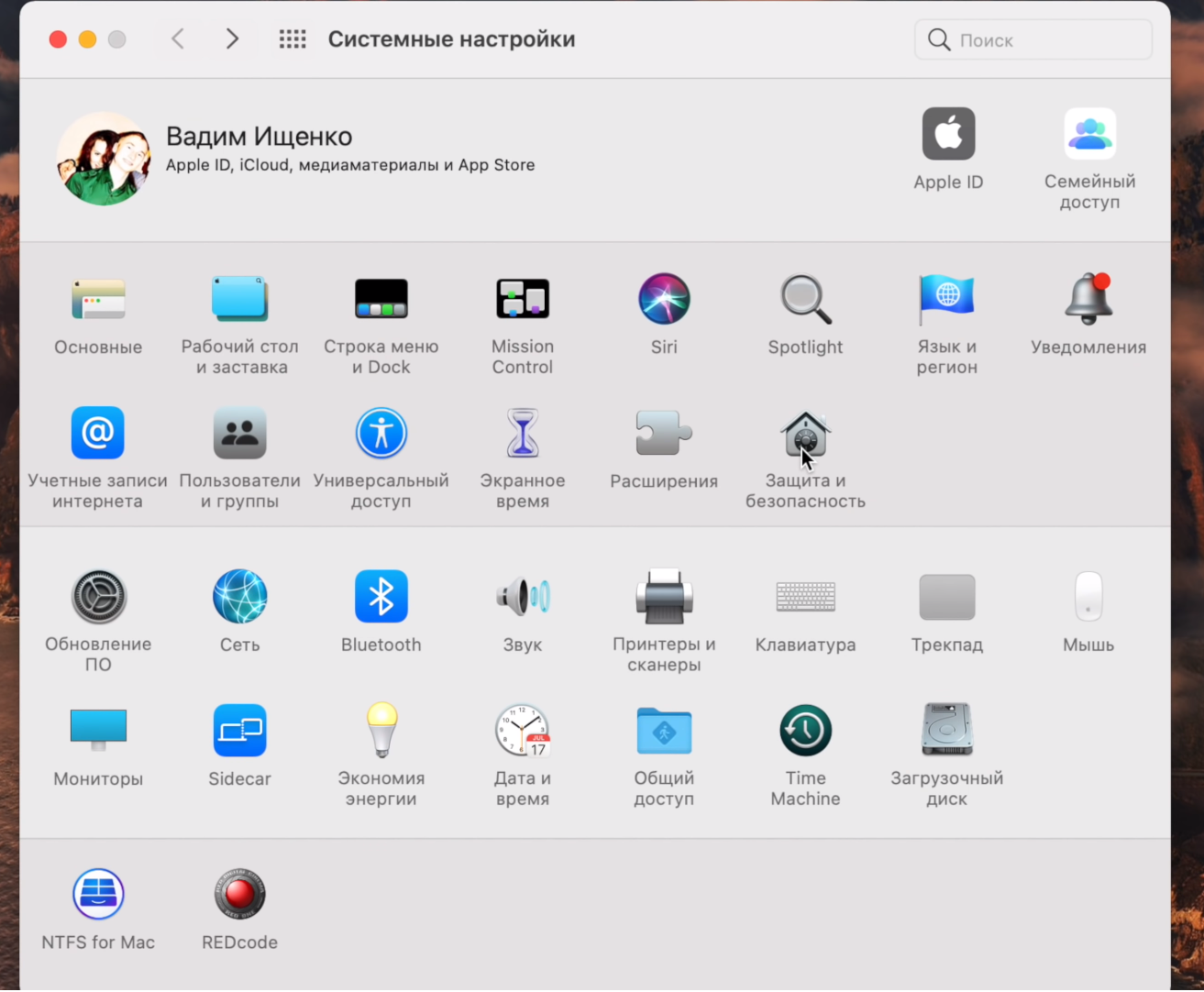
Task: Open Универсальный доступ pane
Action: point(381,433)
